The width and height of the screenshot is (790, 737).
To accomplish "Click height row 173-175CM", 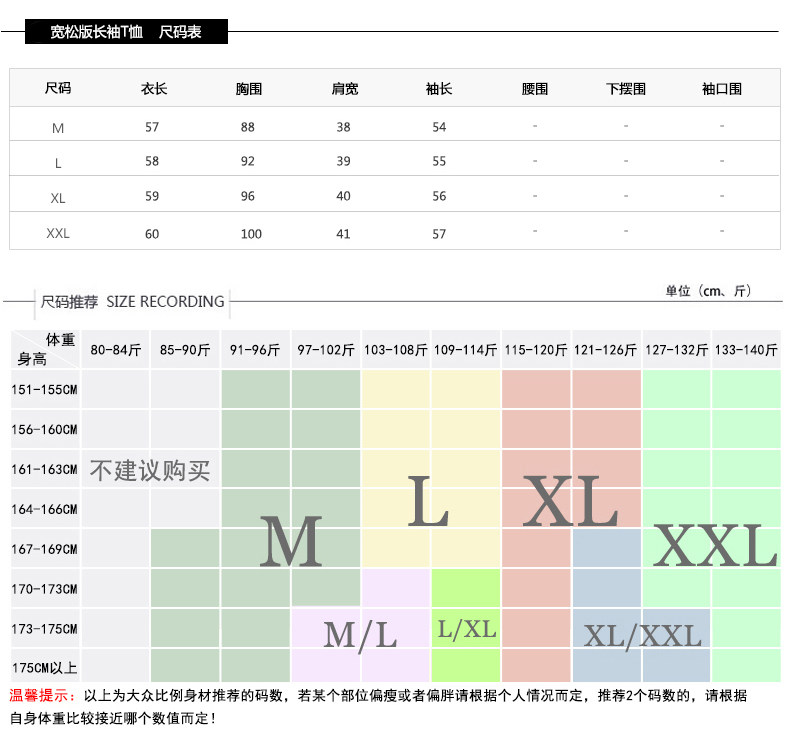I will (44, 629).
